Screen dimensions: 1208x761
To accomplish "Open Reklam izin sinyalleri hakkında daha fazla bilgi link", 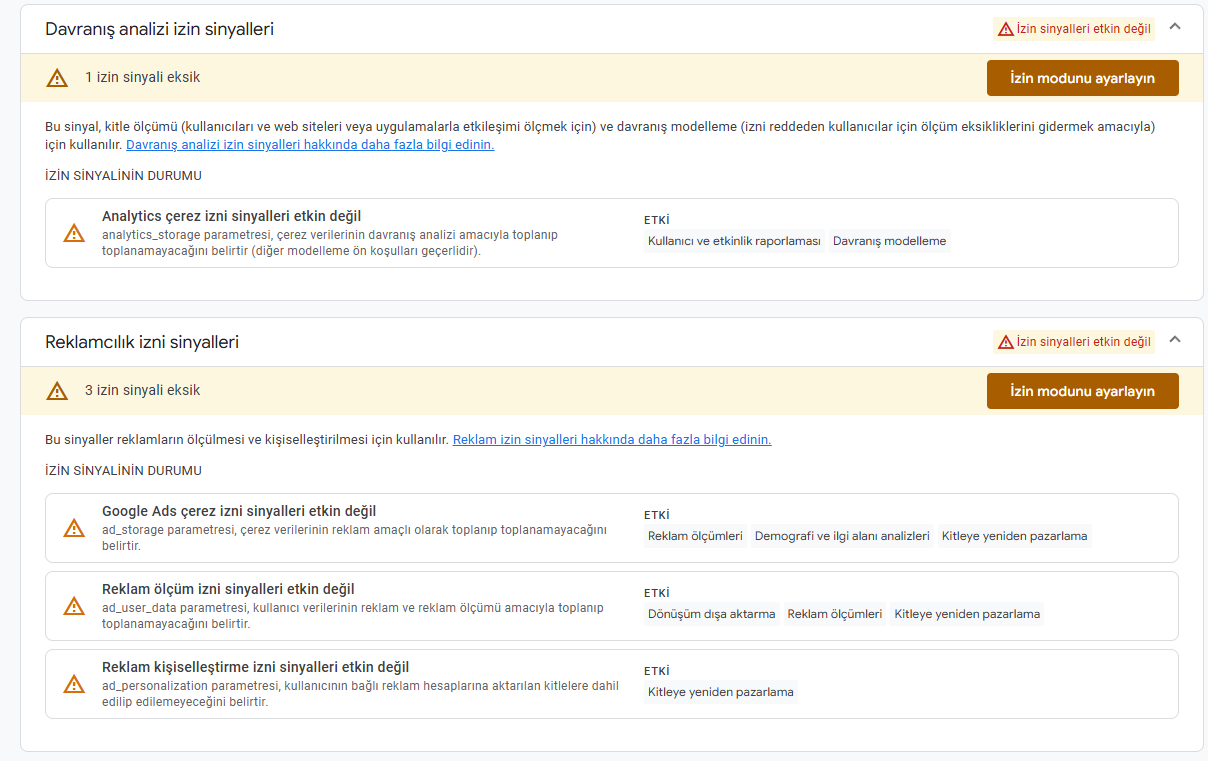I will coord(612,440).
